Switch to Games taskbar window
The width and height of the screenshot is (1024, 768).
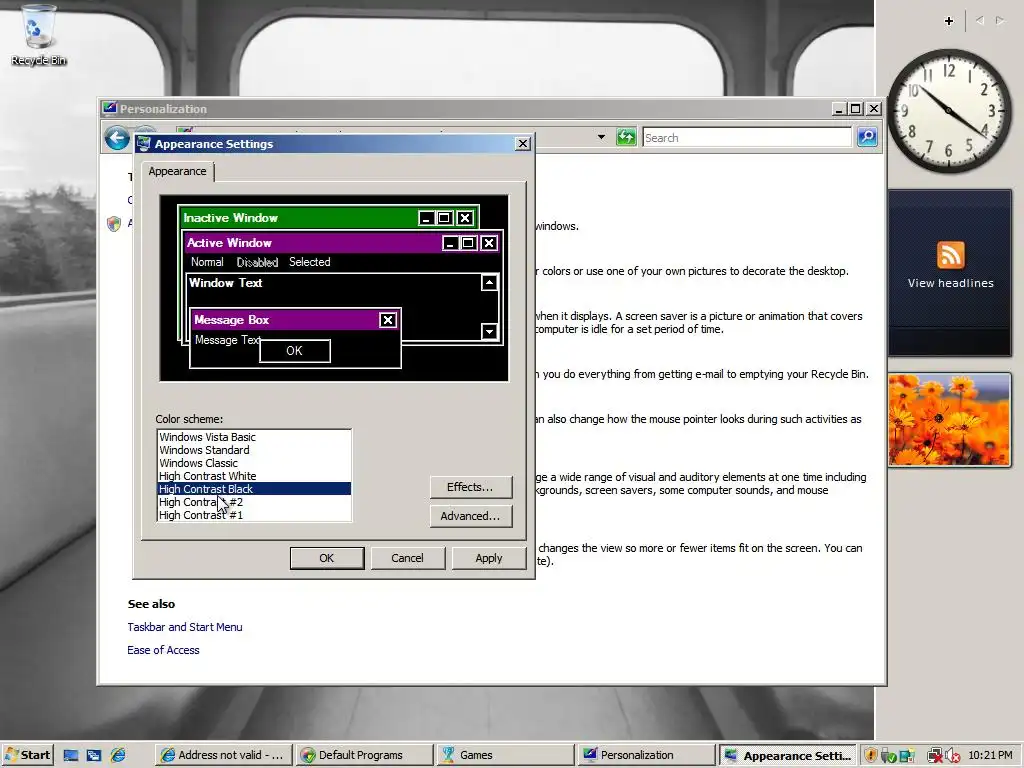click(x=505, y=755)
